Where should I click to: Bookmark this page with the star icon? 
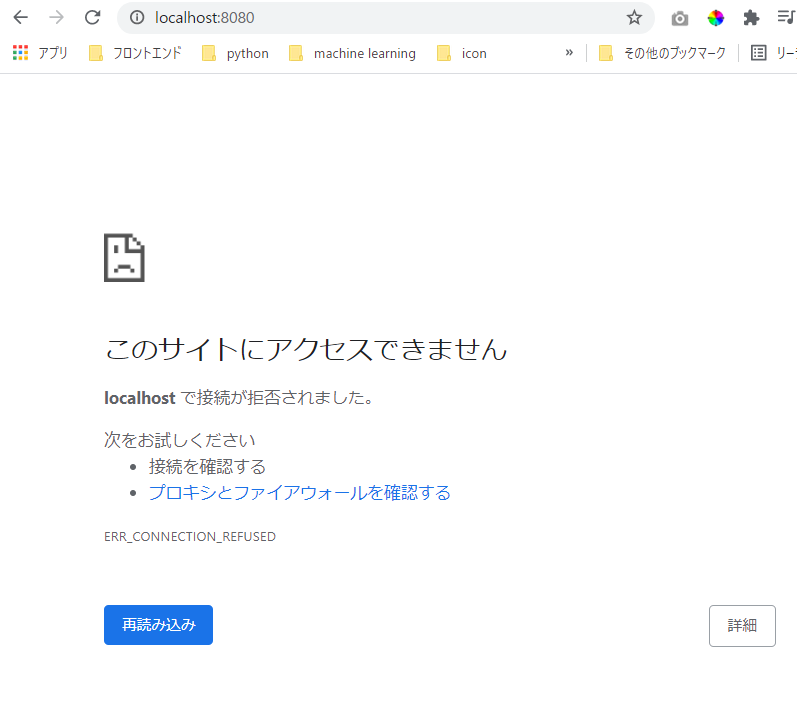634,18
